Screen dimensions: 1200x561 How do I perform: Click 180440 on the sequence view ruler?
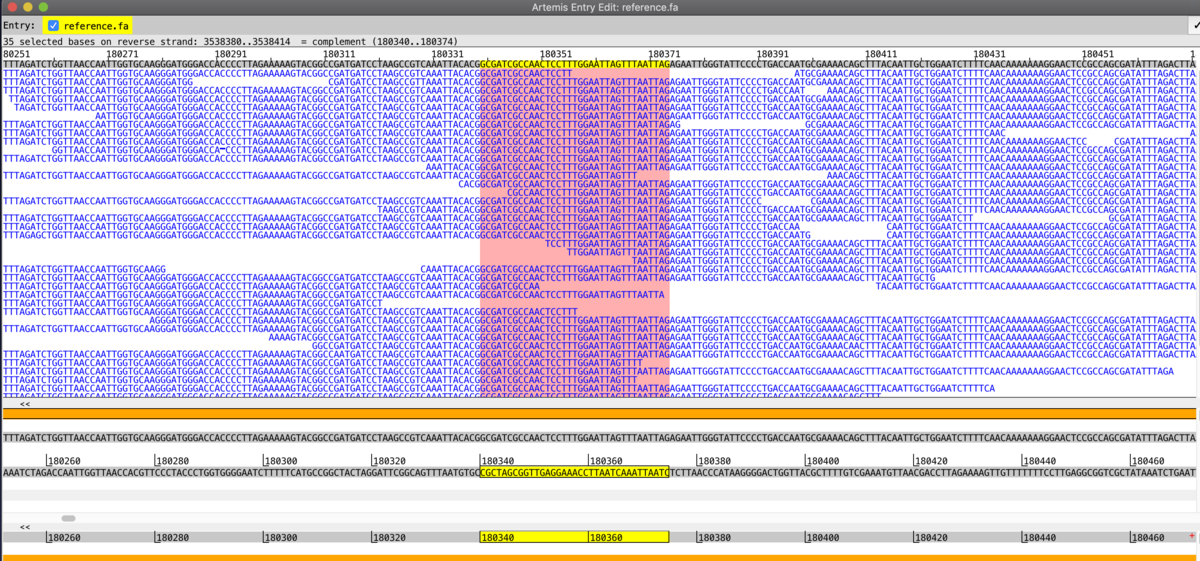tap(1039, 461)
